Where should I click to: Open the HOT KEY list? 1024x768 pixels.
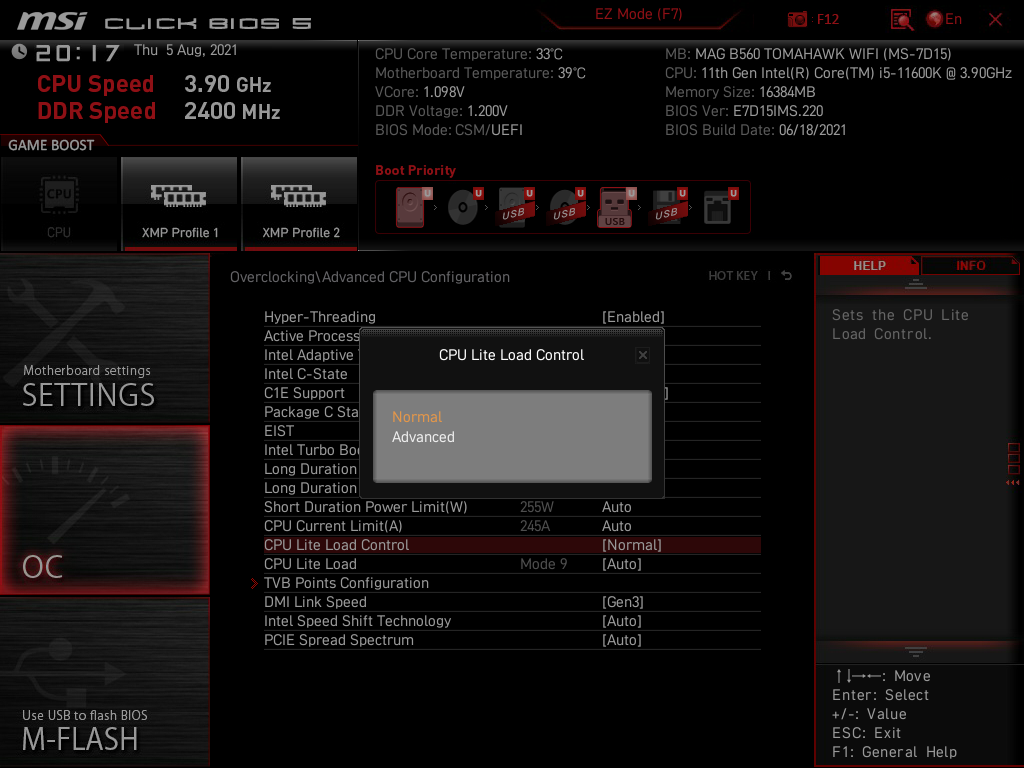pos(733,276)
